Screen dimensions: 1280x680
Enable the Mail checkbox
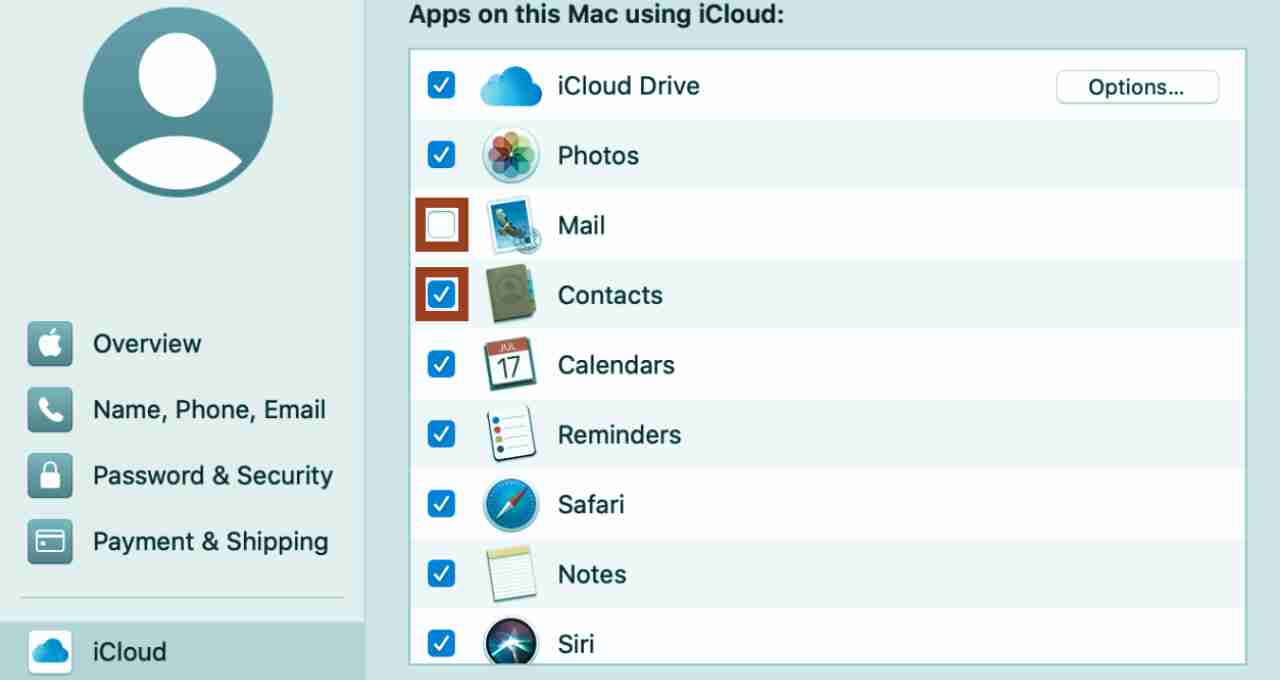coord(441,225)
